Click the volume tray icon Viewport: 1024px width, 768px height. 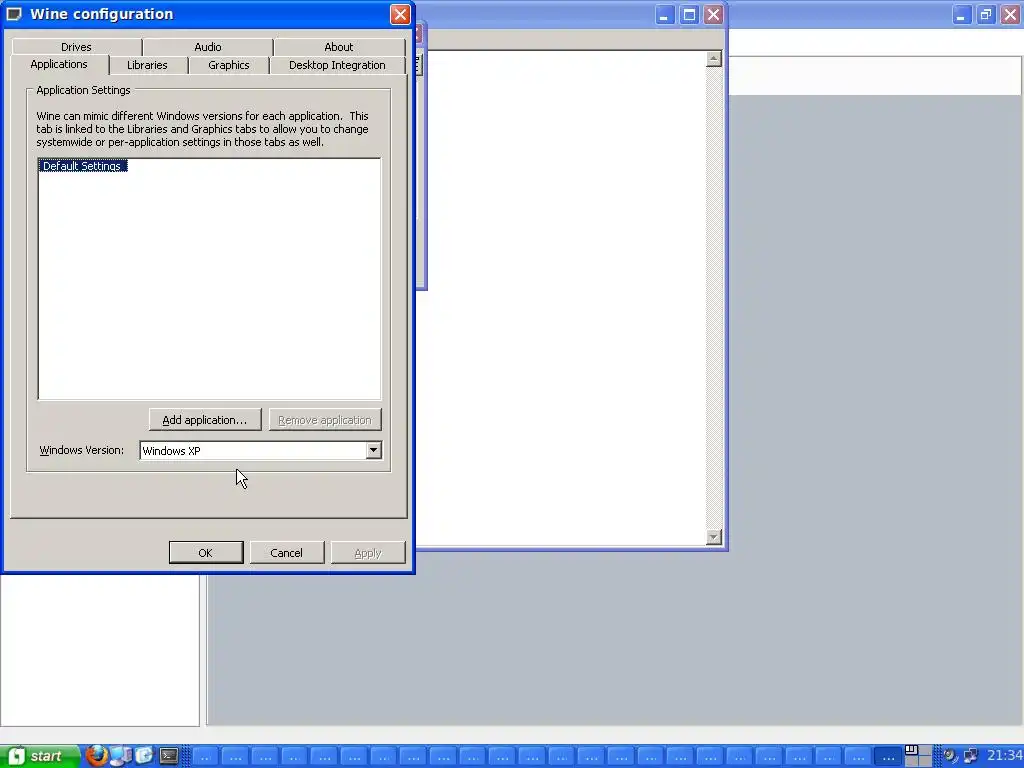[x=950, y=756]
